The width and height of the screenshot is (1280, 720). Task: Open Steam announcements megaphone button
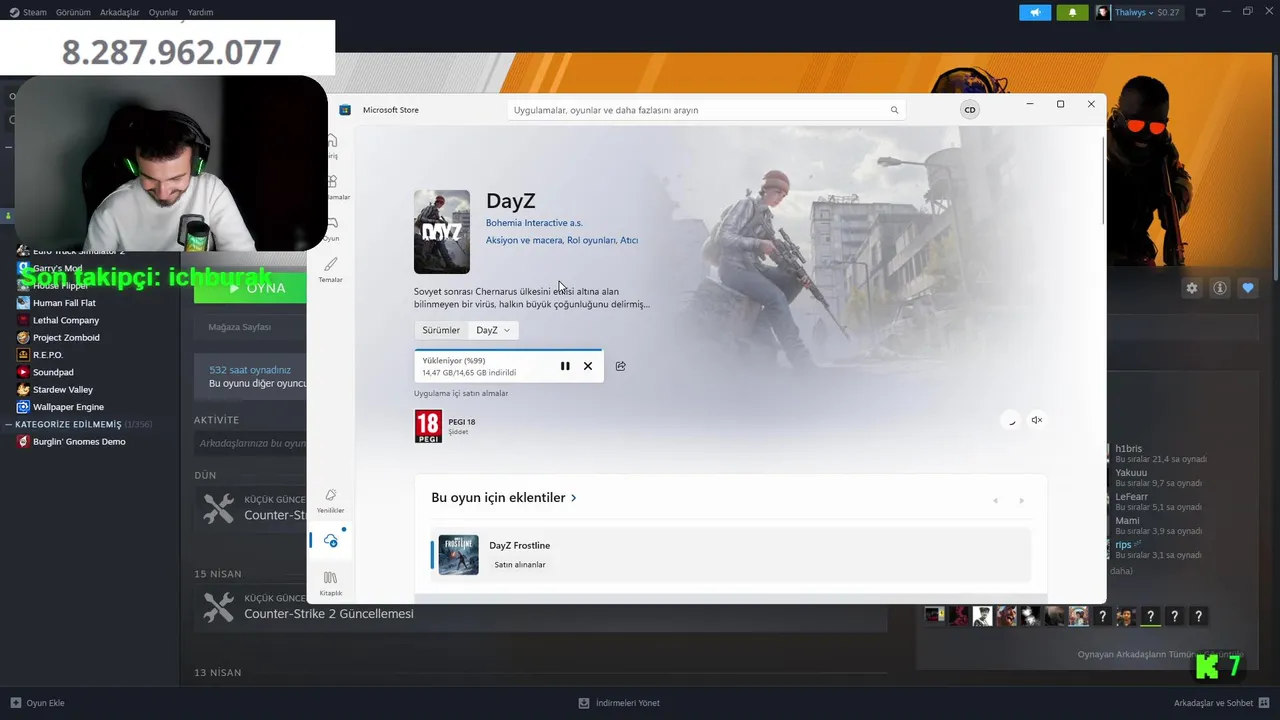pyautogui.click(x=1035, y=12)
